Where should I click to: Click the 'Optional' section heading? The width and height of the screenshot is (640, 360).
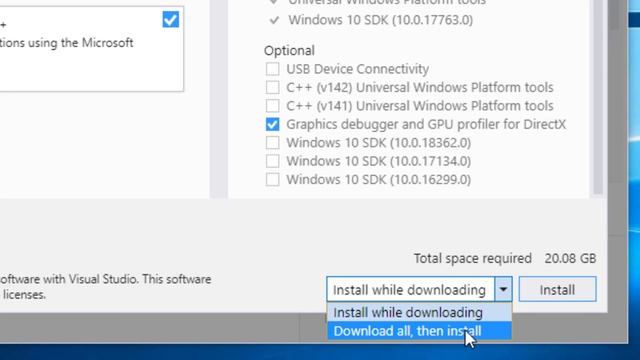(289, 51)
